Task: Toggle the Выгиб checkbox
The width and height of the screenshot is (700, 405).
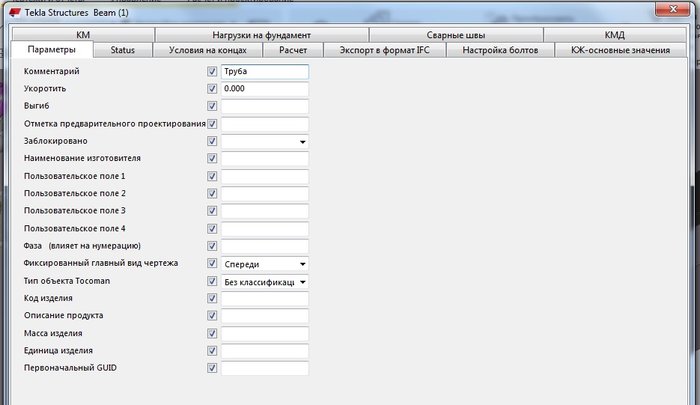Action: click(212, 106)
